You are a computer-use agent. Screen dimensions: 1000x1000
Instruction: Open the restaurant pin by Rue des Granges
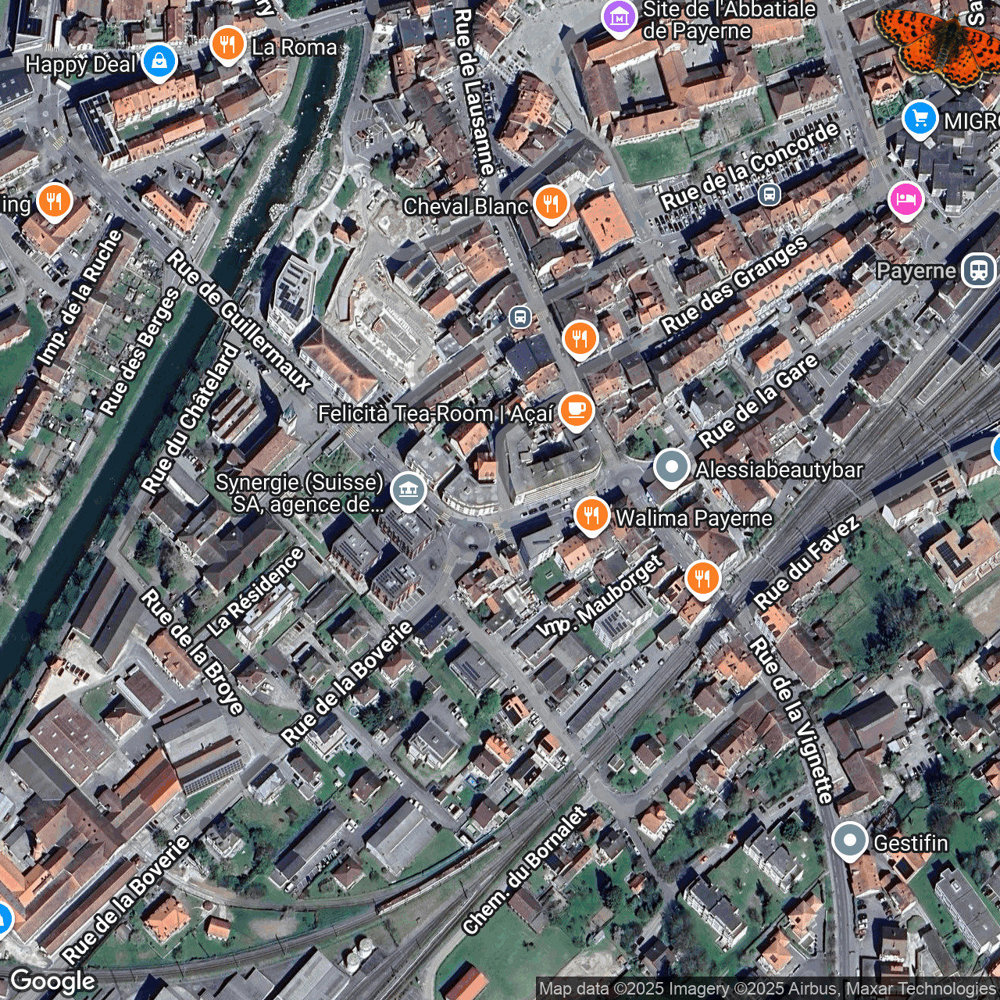point(580,339)
